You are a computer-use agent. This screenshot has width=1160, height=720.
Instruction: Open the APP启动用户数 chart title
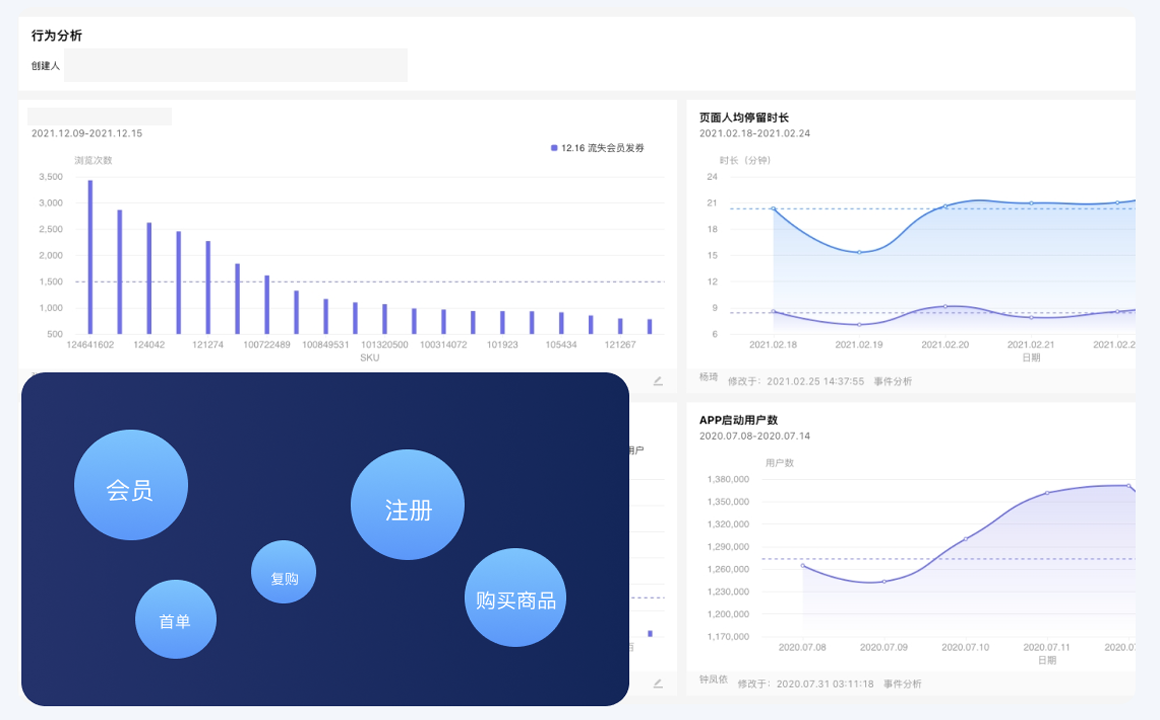[x=738, y=420]
